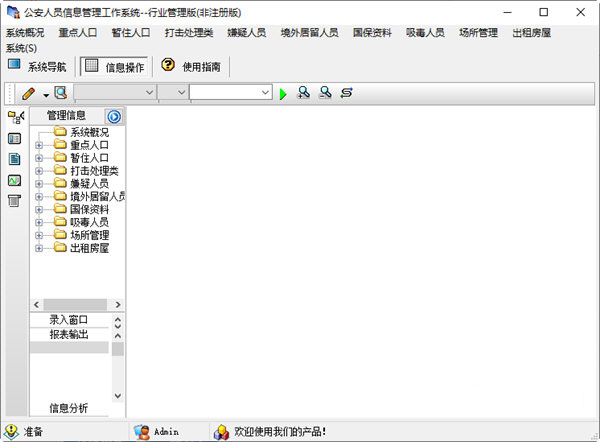Click the pencil edit icon in toolbar
The image size is (600, 442).
(x=28, y=93)
